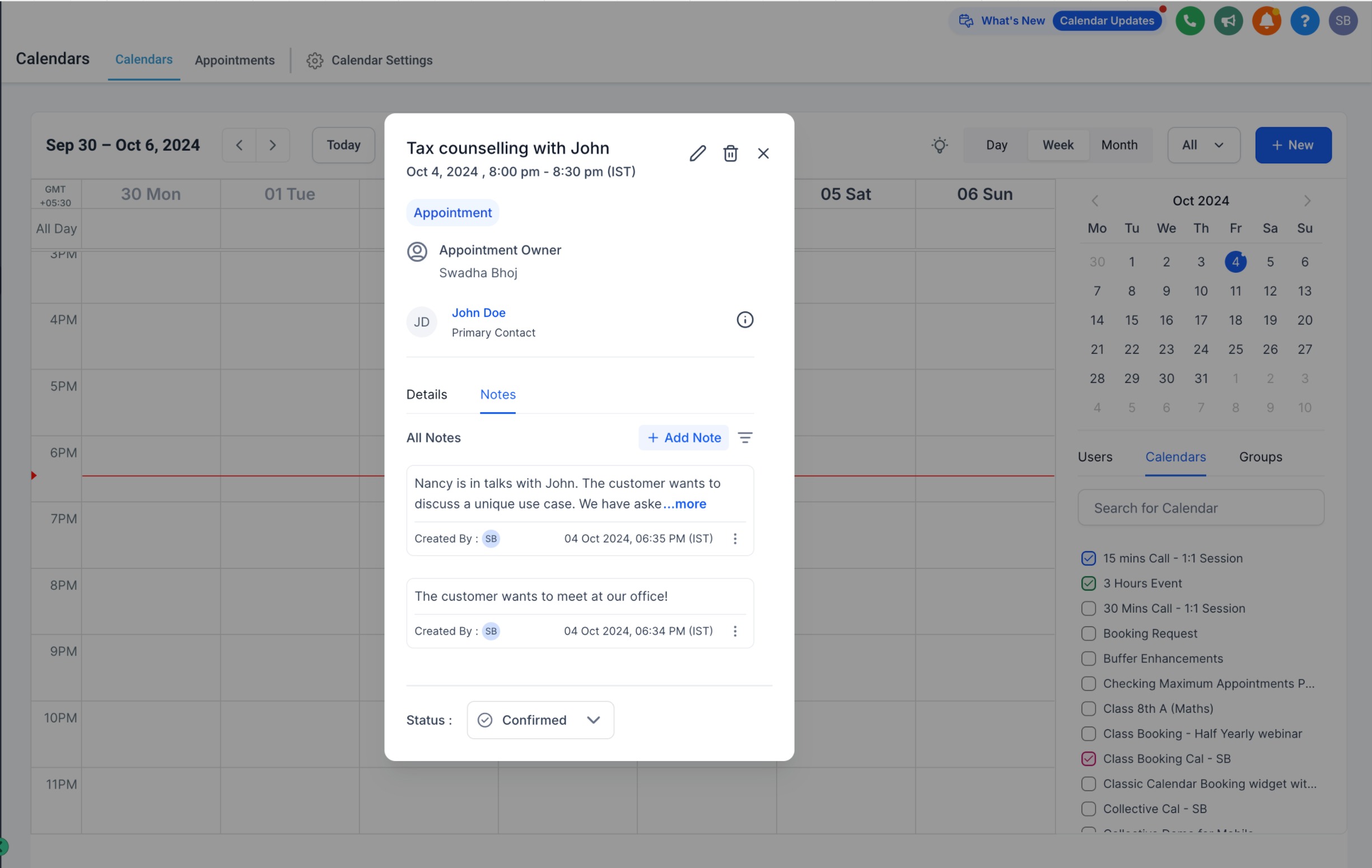The image size is (1372, 868).
Task: Open the orange notifications bell
Action: 1266,21
